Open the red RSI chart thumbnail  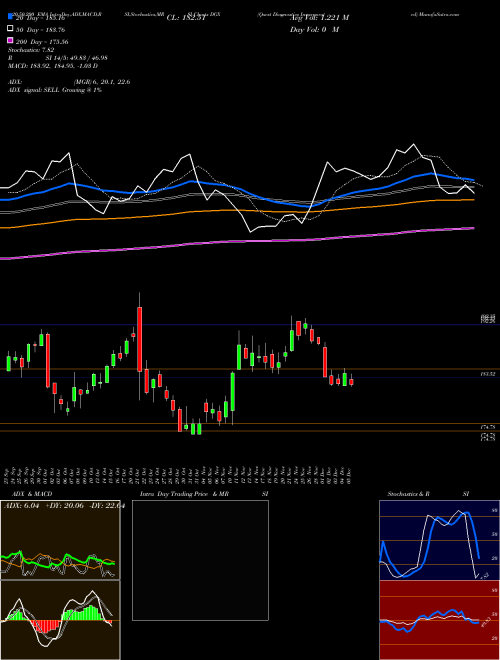[439, 620]
